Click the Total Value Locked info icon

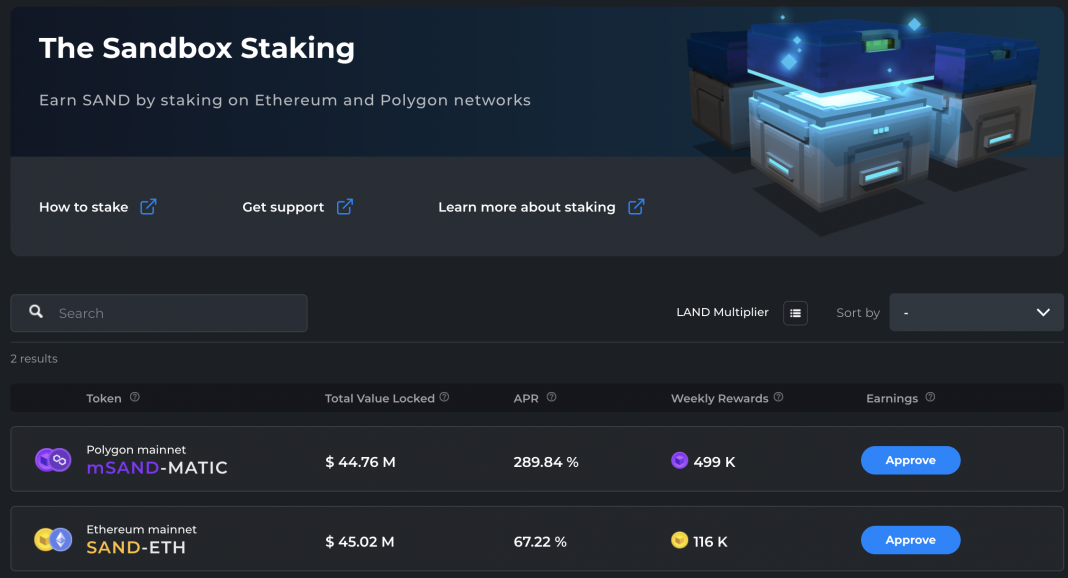pyautogui.click(x=445, y=397)
